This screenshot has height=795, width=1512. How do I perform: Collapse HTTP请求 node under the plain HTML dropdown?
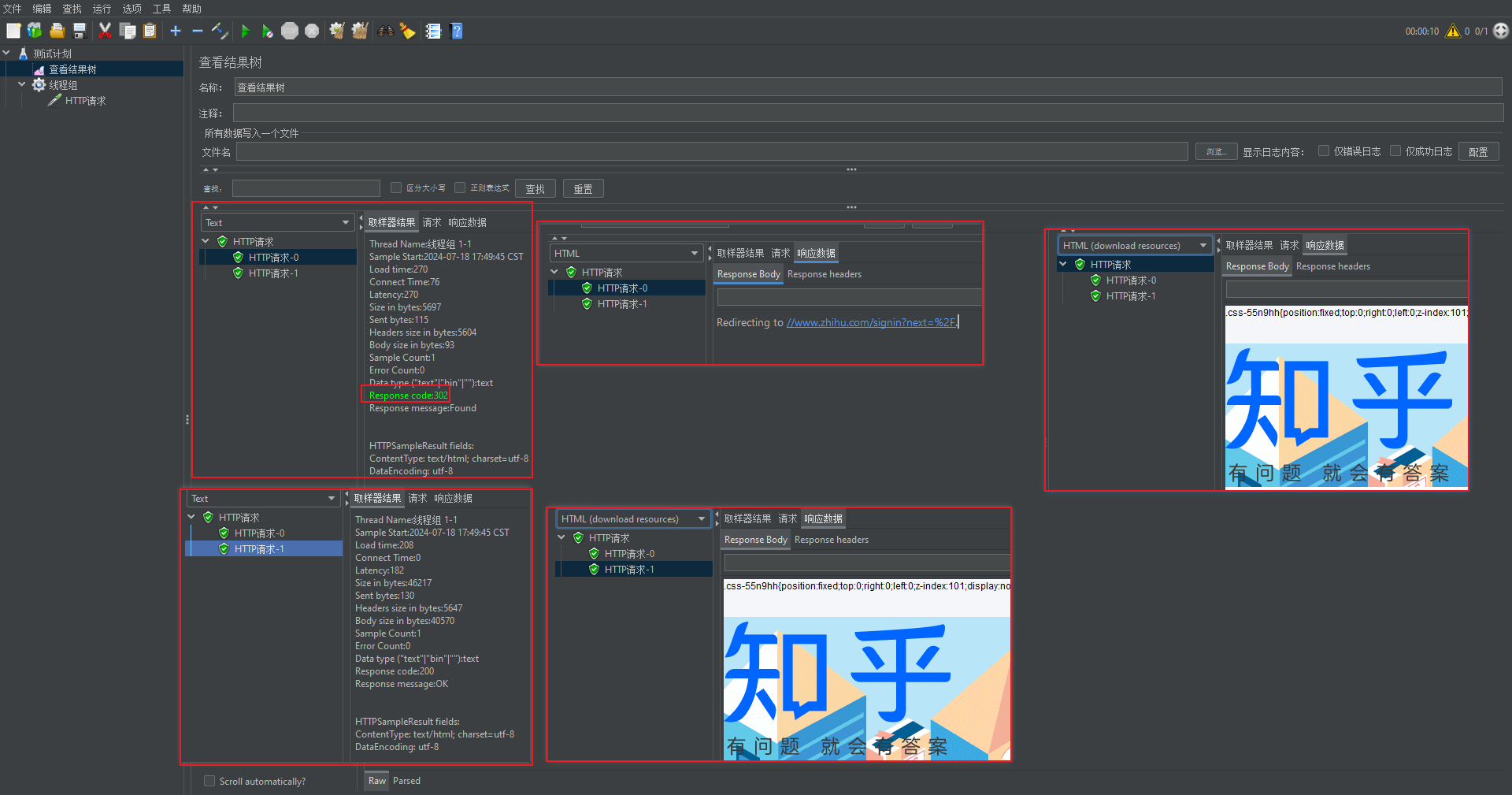pyautogui.click(x=554, y=273)
